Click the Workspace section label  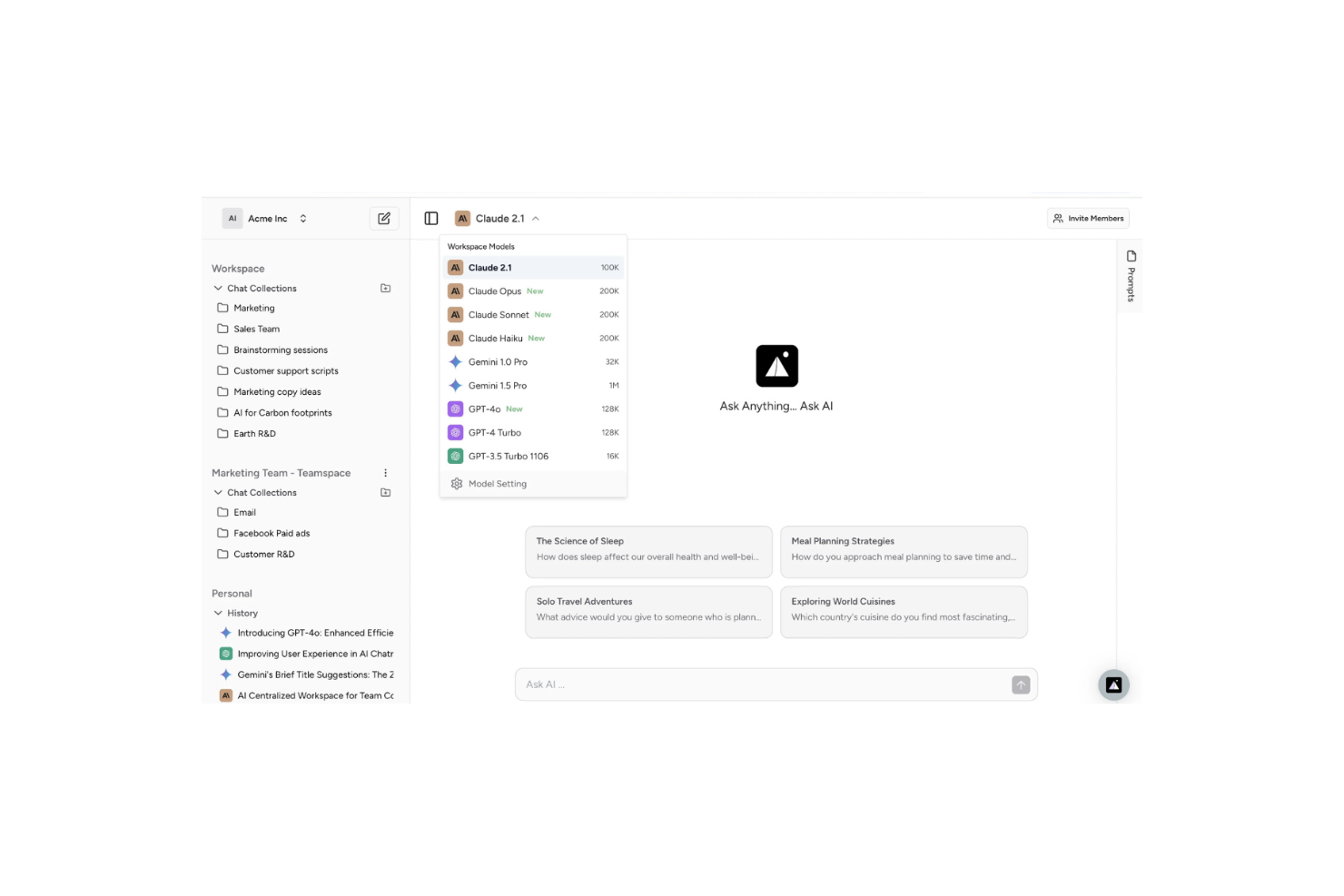238,269
